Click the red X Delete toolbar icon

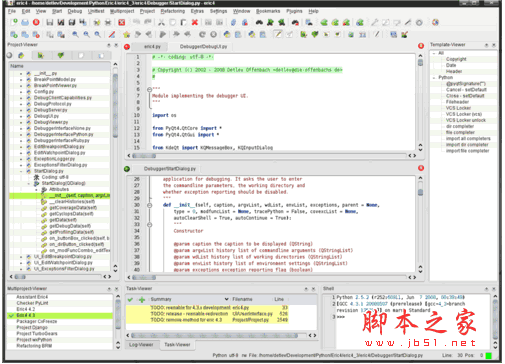(195, 22)
